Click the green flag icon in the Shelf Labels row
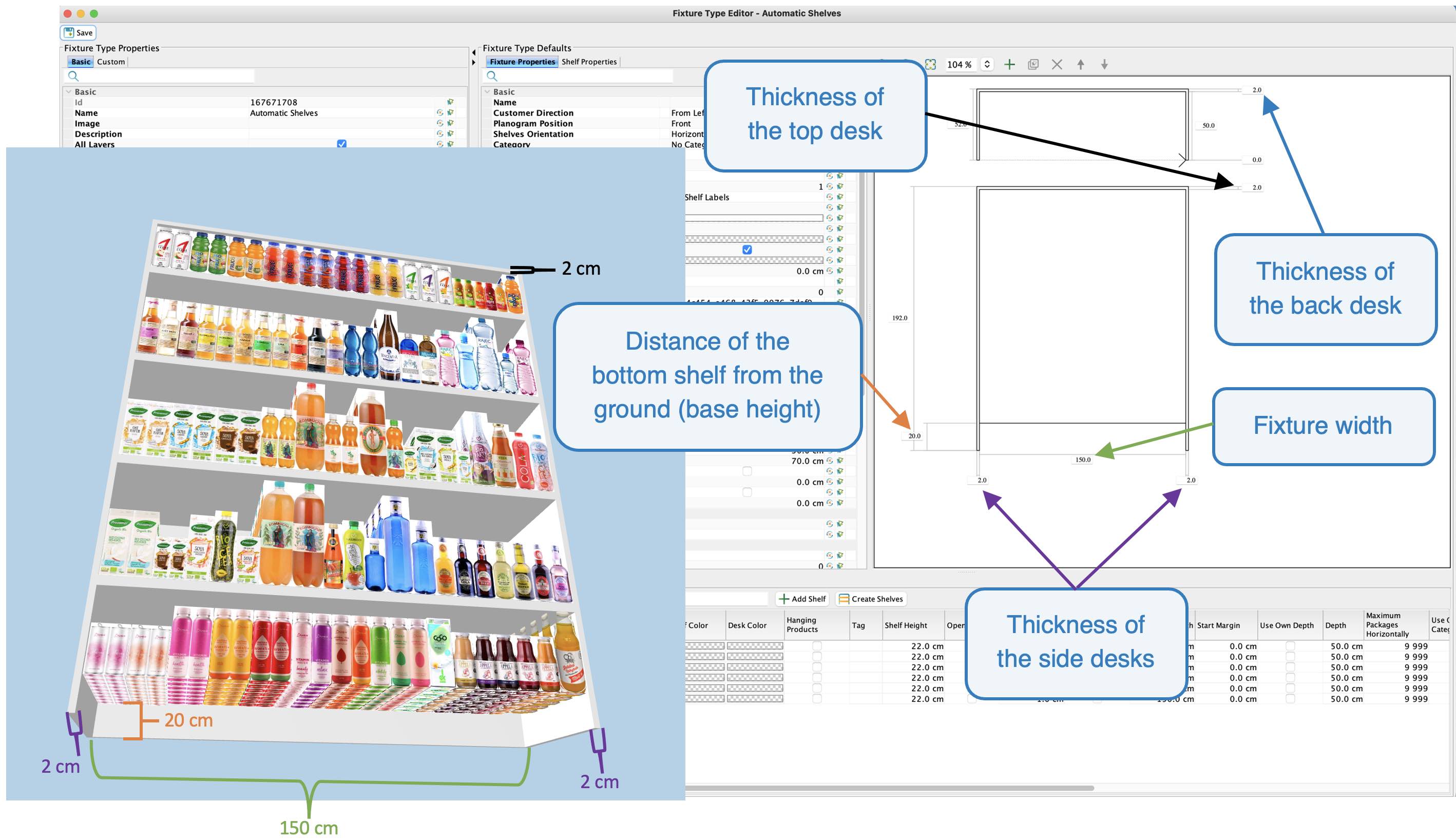The height and width of the screenshot is (840, 1456). coord(840,197)
